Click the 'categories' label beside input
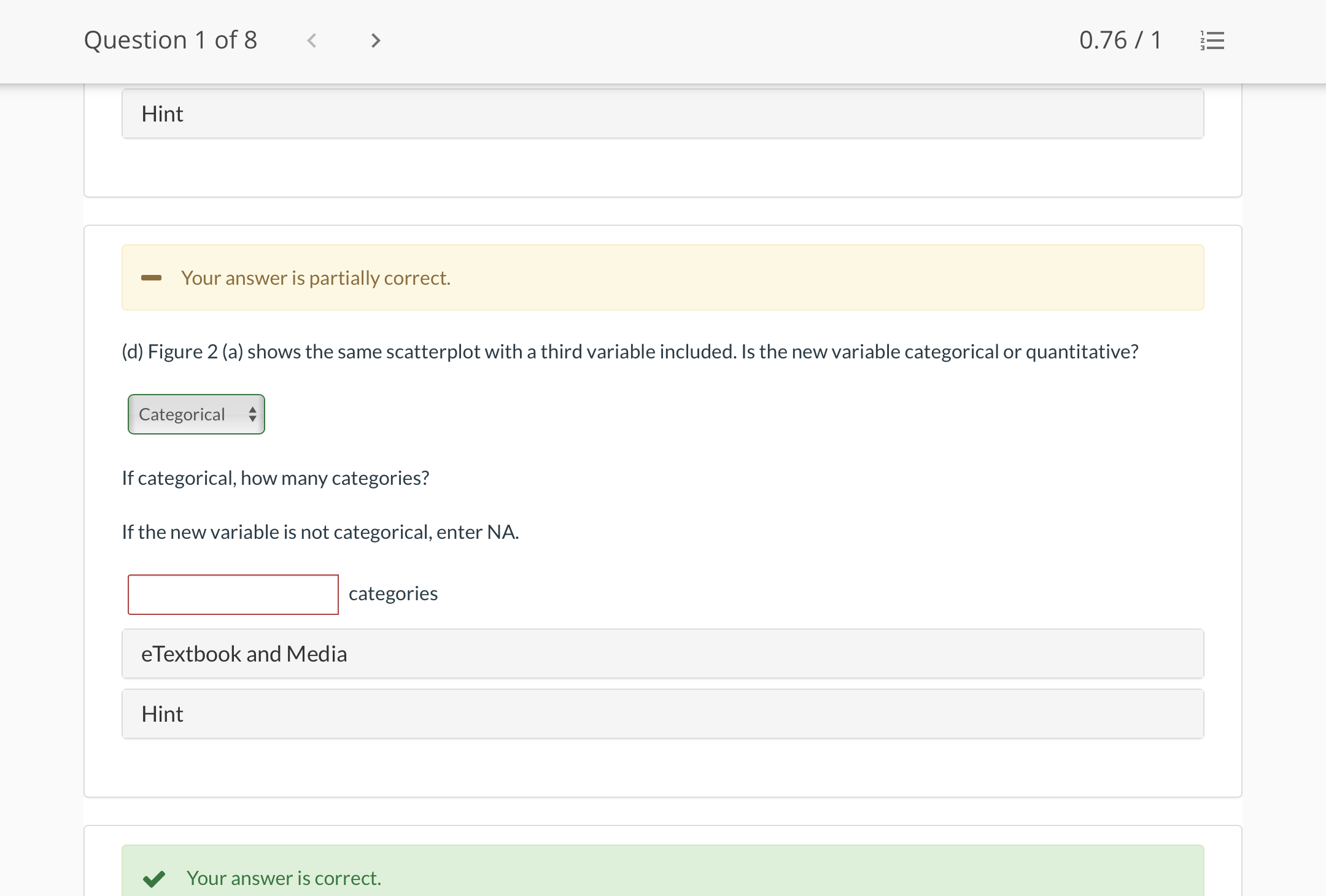 coord(393,593)
